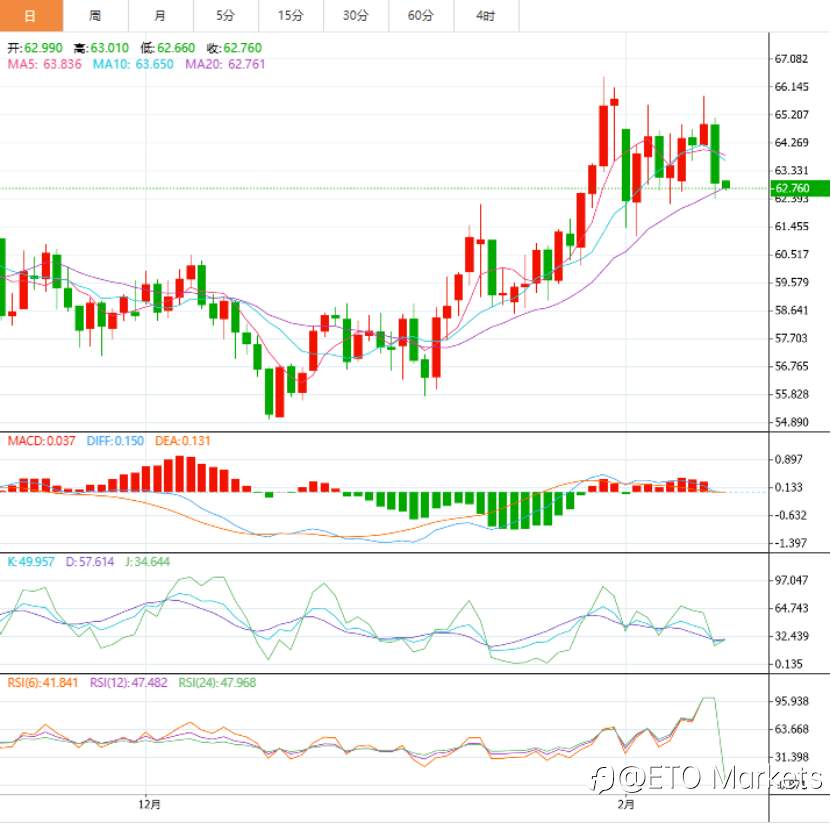Screen dimensions: 831x825
Task: Select the 30分 timeframe
Action: [355, 16]
